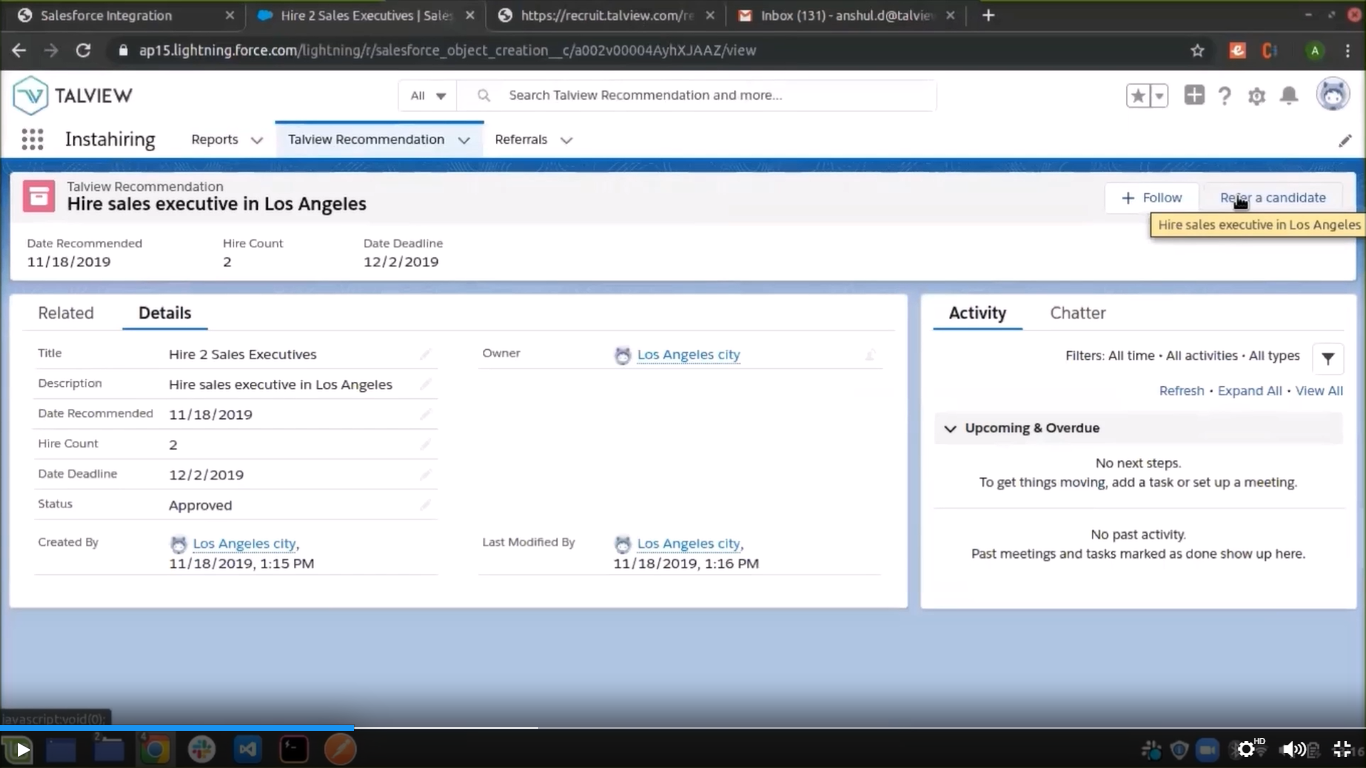Select the Activity tab
The width and height of the screenshot is (1366, 768).
point(977,313)
